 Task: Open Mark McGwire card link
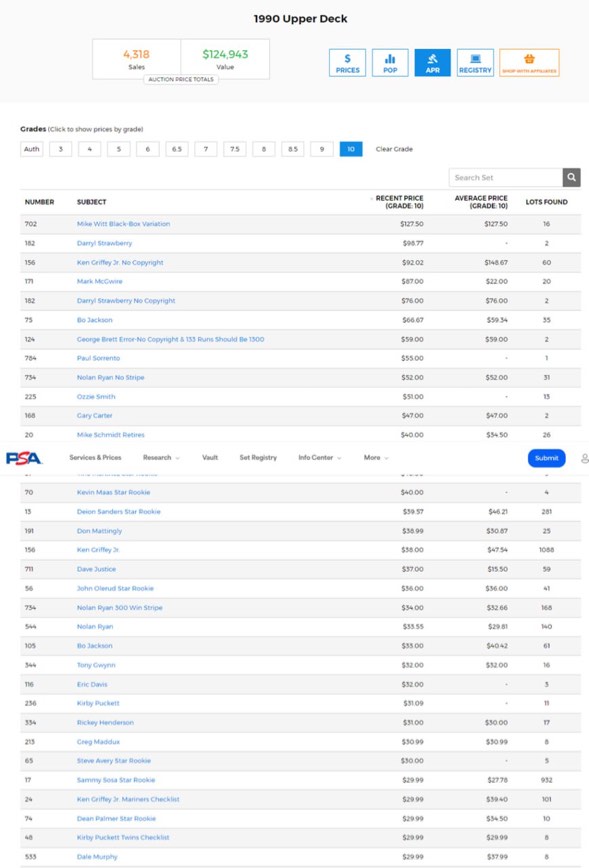click(100, 282)
